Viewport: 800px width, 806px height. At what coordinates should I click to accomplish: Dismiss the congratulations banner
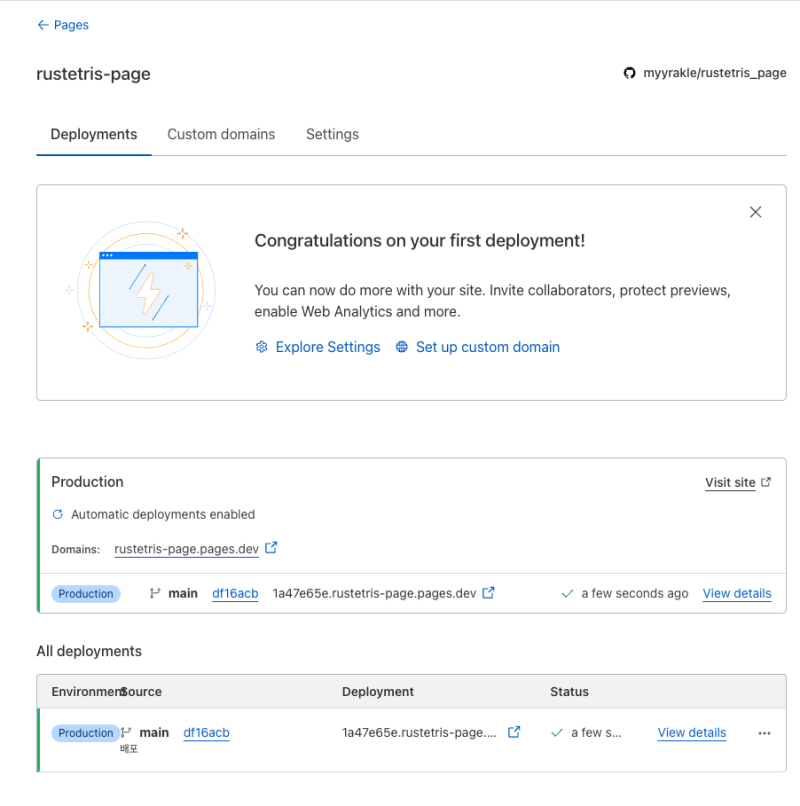click(x=755, y=212)
